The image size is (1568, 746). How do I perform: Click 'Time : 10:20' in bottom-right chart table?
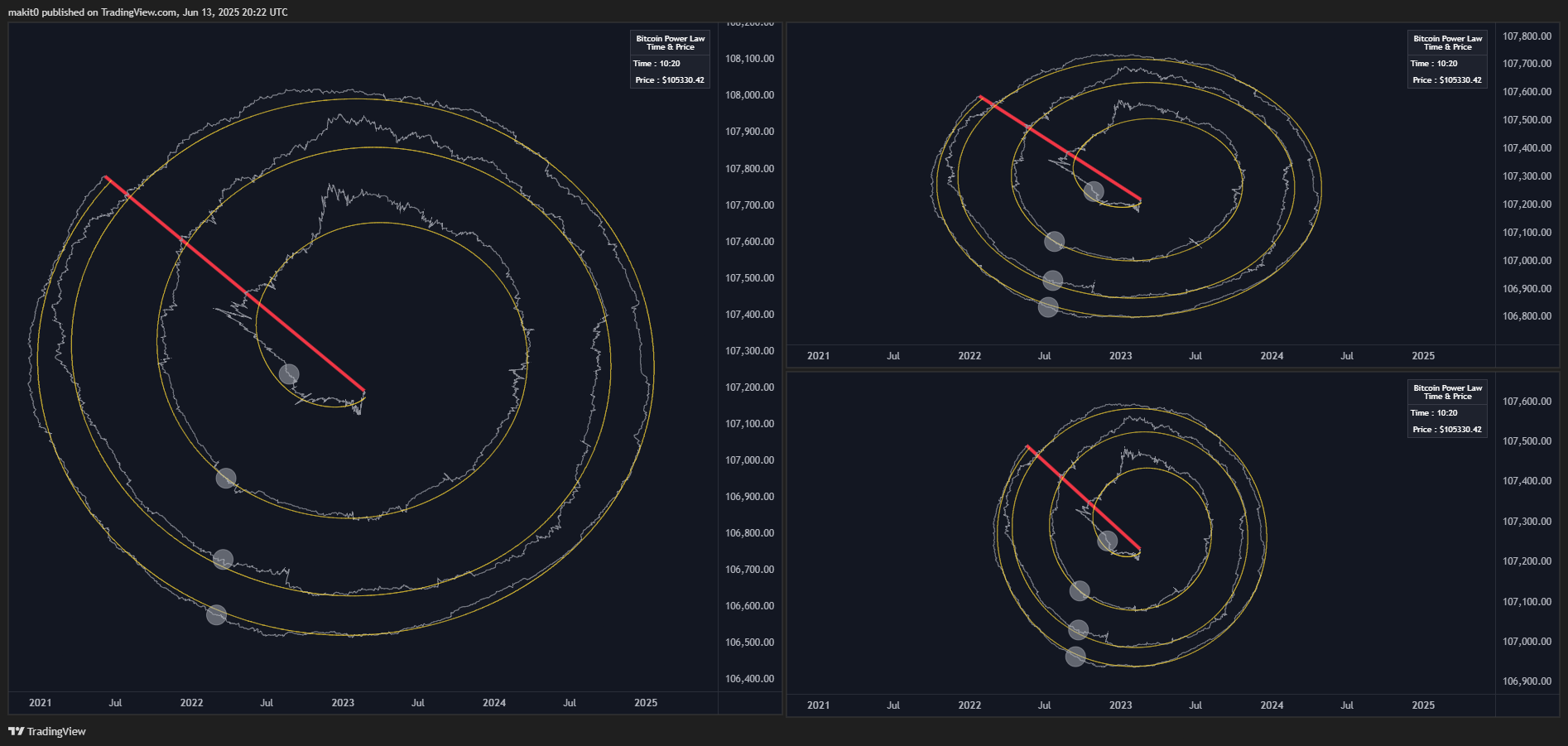(1435, 413)
